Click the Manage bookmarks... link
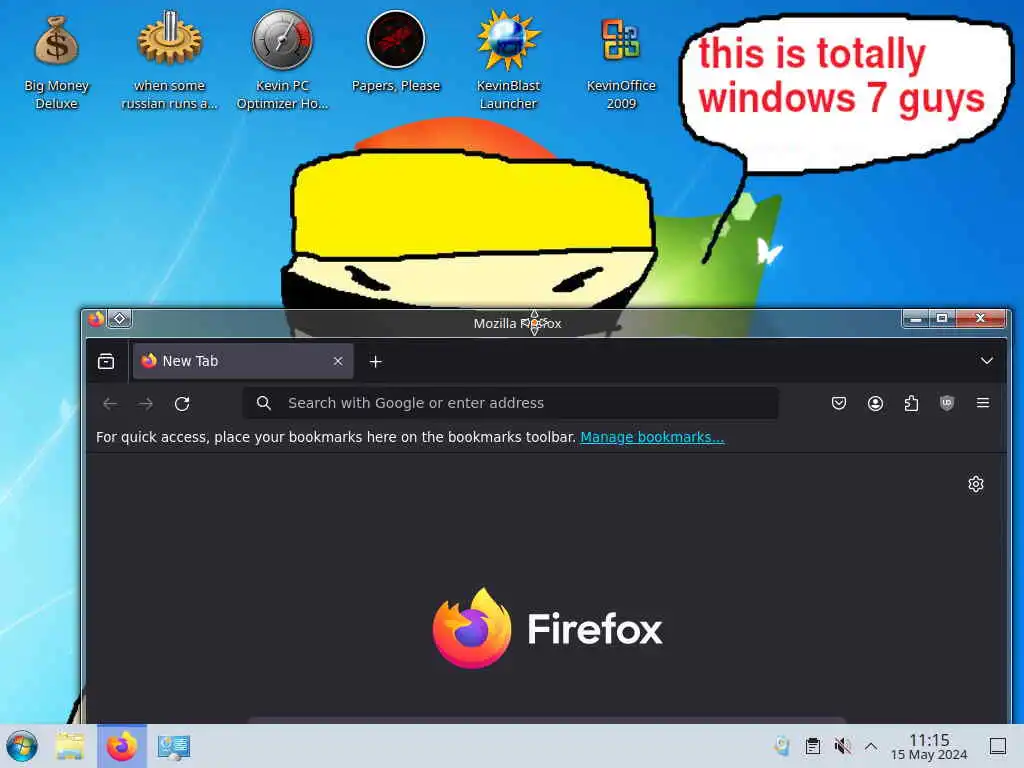The image size is (1024, 768). [x=652, y=437]
